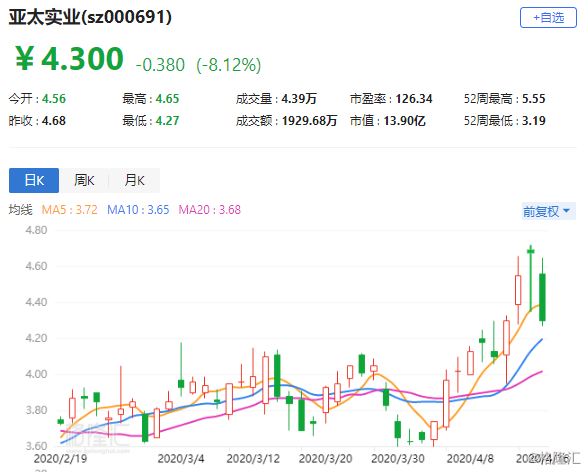Click the current price ¥4.300

pyautogui.click(x=69, y=58)
